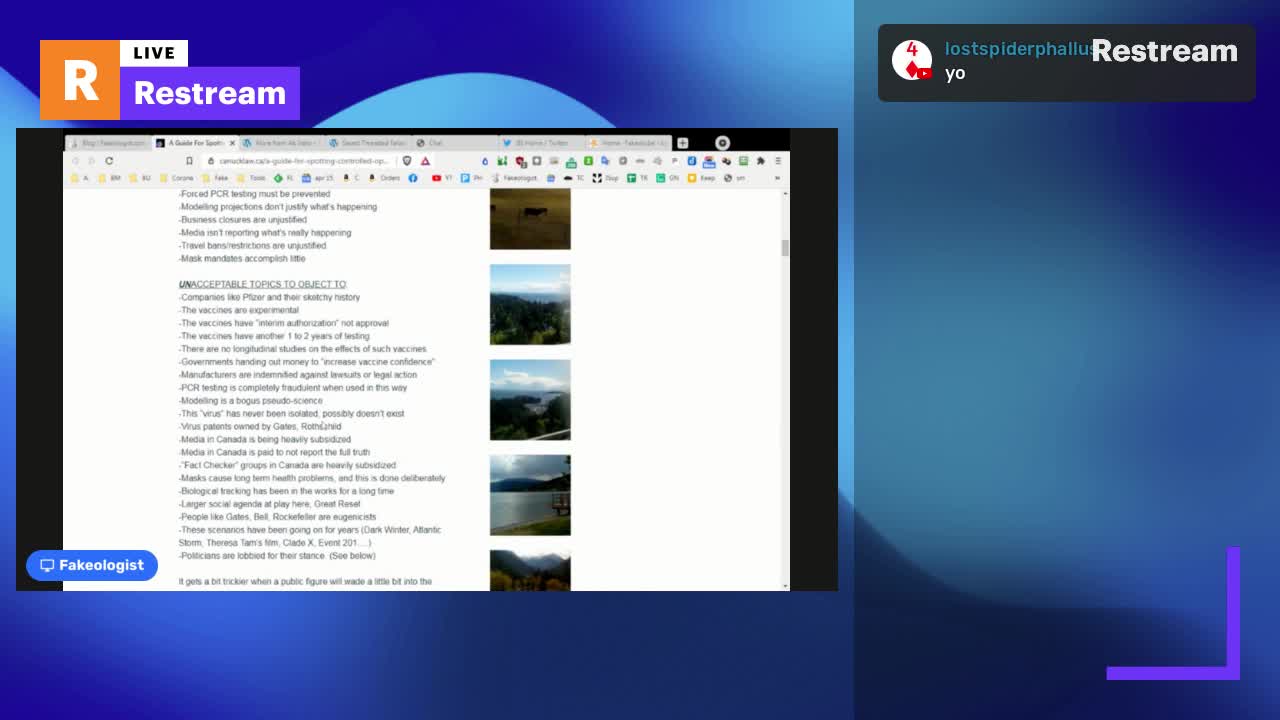Click the browser back arrow
1280x720 pixels.
click(x=75, y=161)
